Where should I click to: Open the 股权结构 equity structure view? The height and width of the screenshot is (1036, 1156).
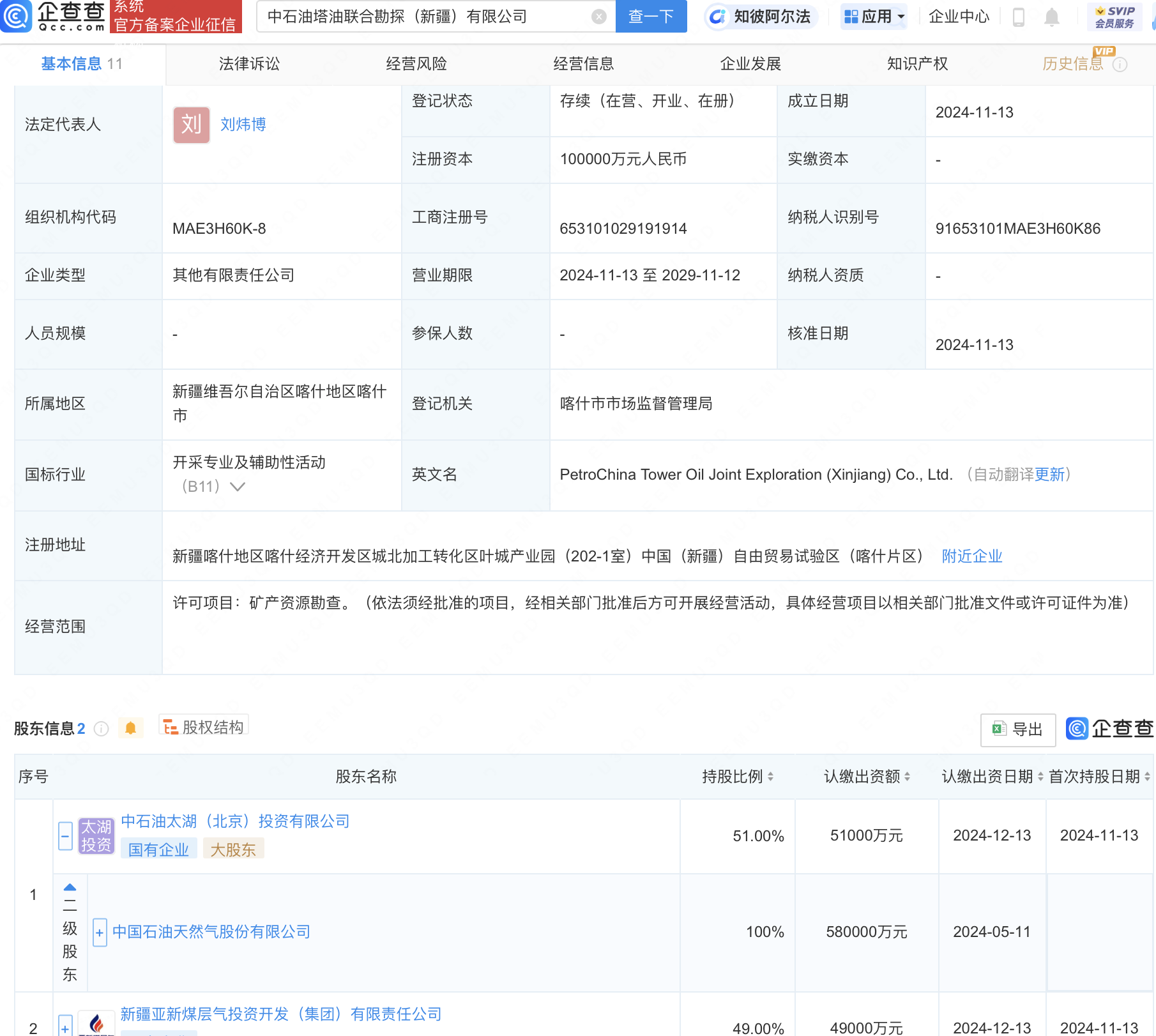[x=204, y=727]
